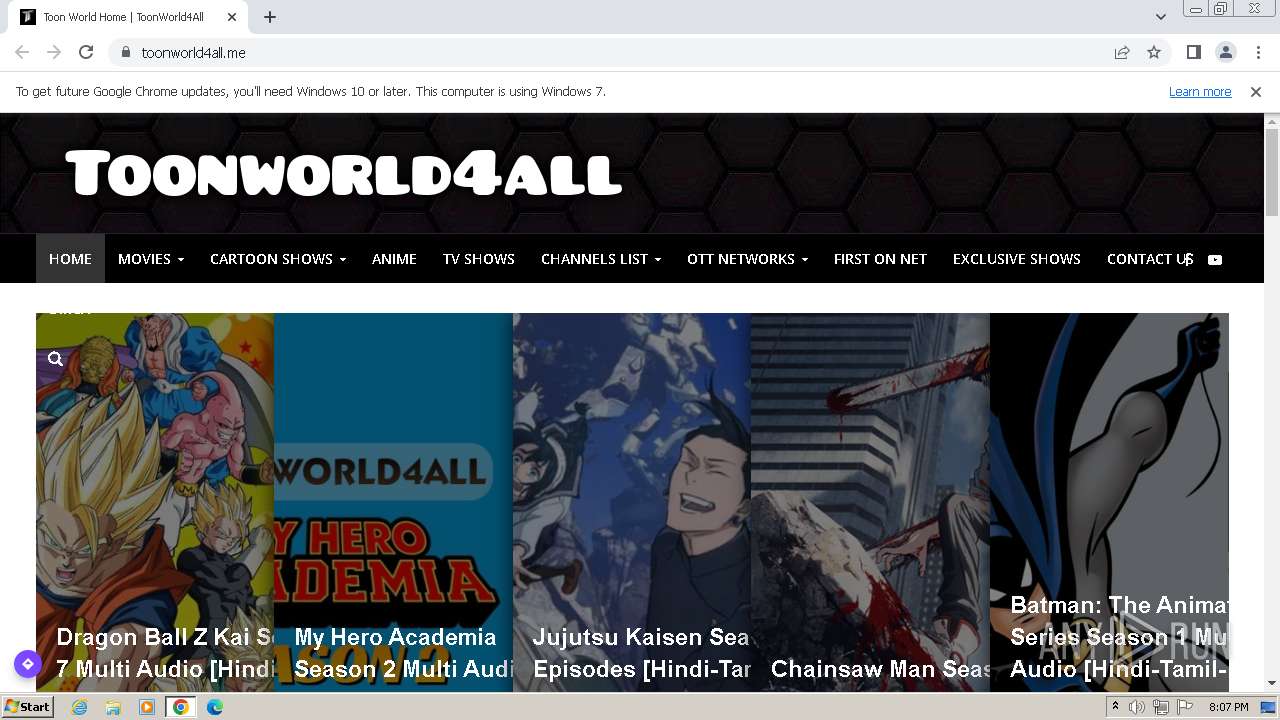
Task: Open Jujutsu Kaisen post title
Action: coord(642,653)
